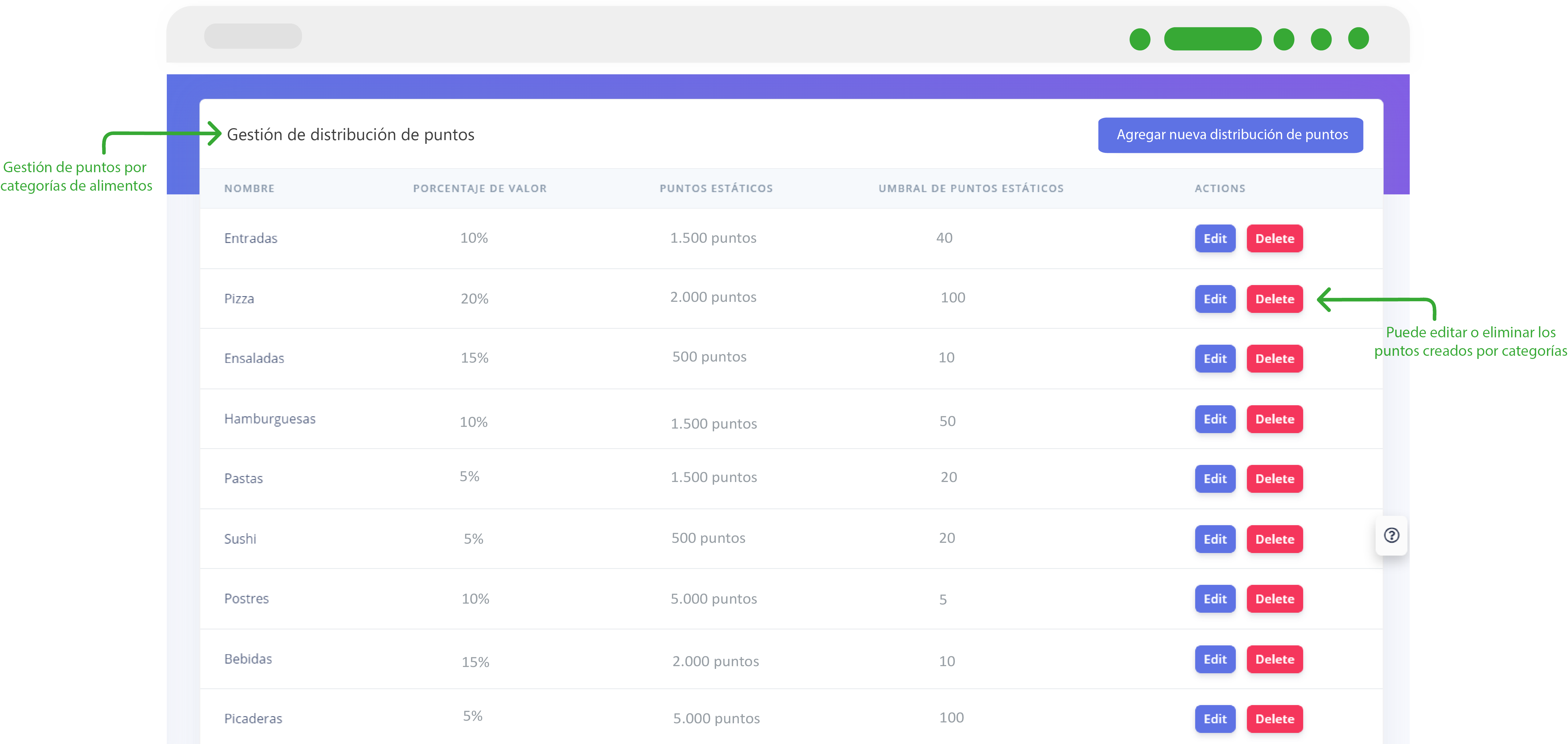Delete the Postres entry
Screen dimensions: 1568x744
point(1275,598)
